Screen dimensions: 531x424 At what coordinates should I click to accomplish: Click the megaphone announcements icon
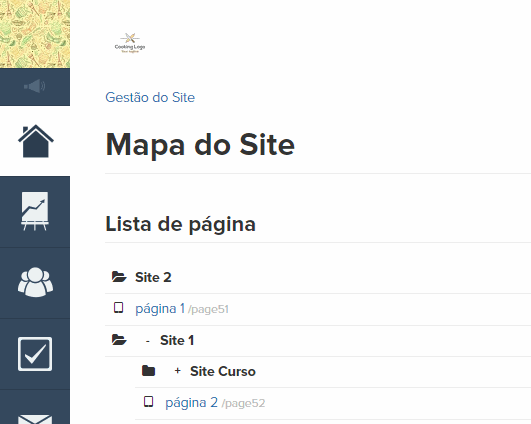tap(35, 86)
